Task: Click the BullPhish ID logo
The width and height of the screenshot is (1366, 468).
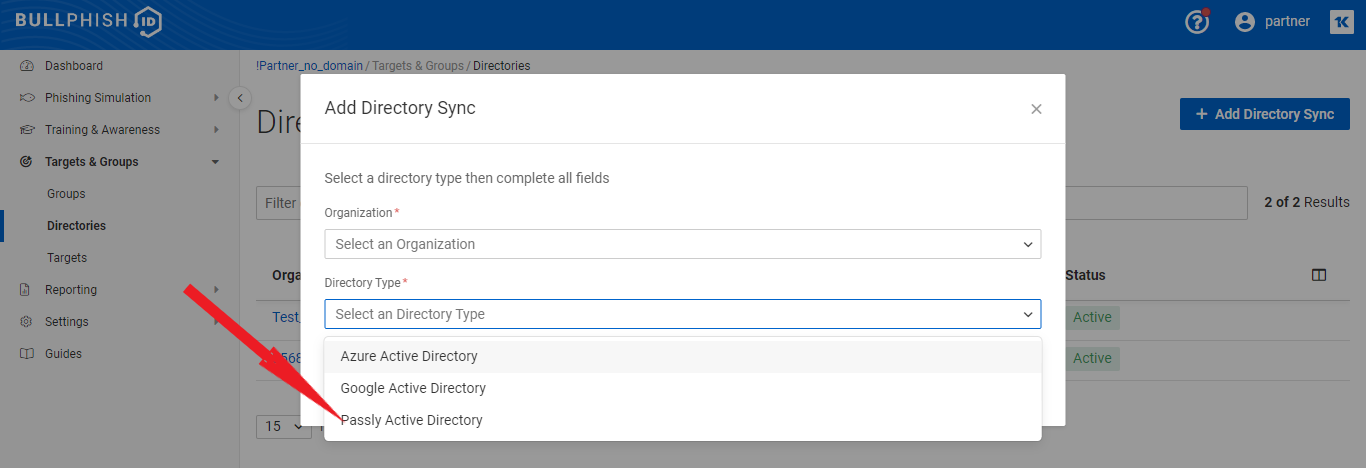Action: coord(88,22)
